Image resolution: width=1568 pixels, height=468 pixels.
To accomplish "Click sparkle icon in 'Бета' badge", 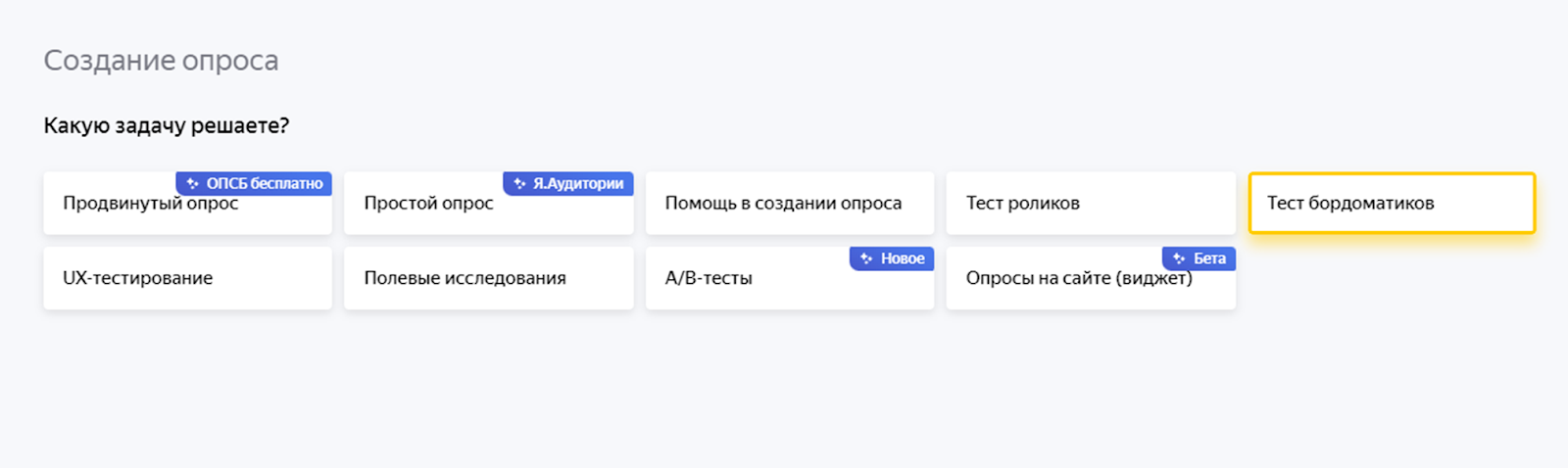I will tap(1179, 258).
